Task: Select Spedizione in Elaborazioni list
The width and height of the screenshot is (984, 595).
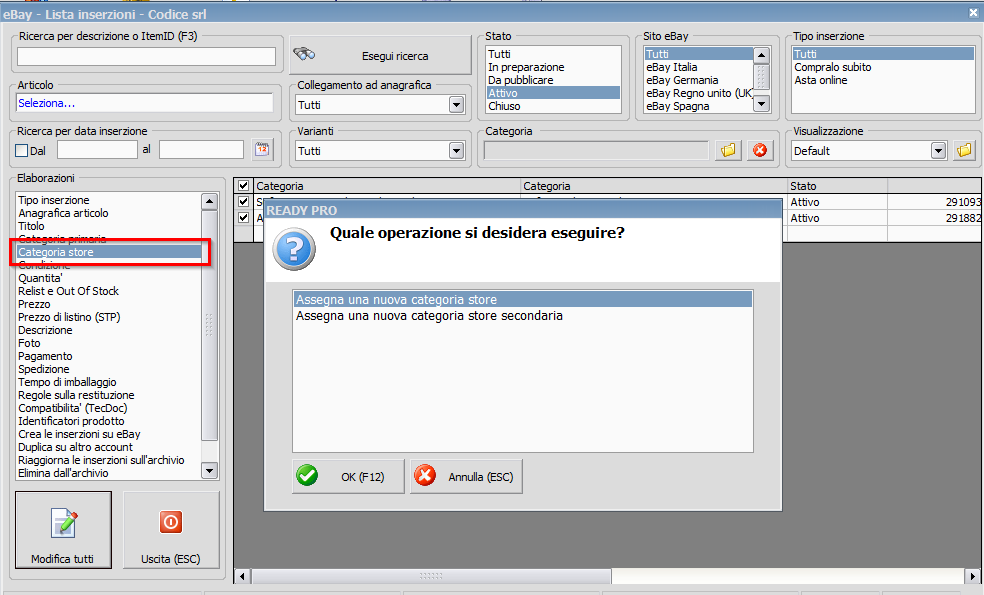Action: click(x=109, y=369)
